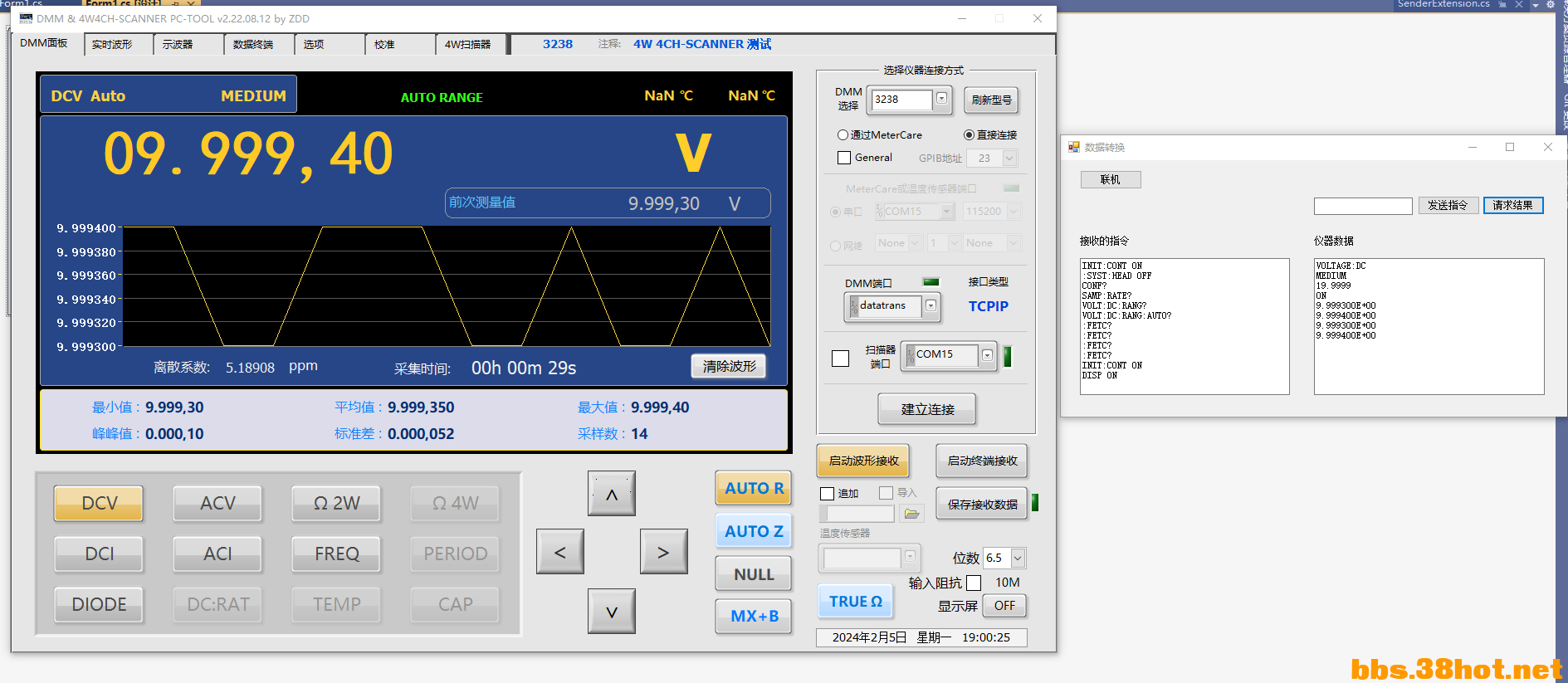Click 联机 in the 数据转换 window

(1111, 179)
